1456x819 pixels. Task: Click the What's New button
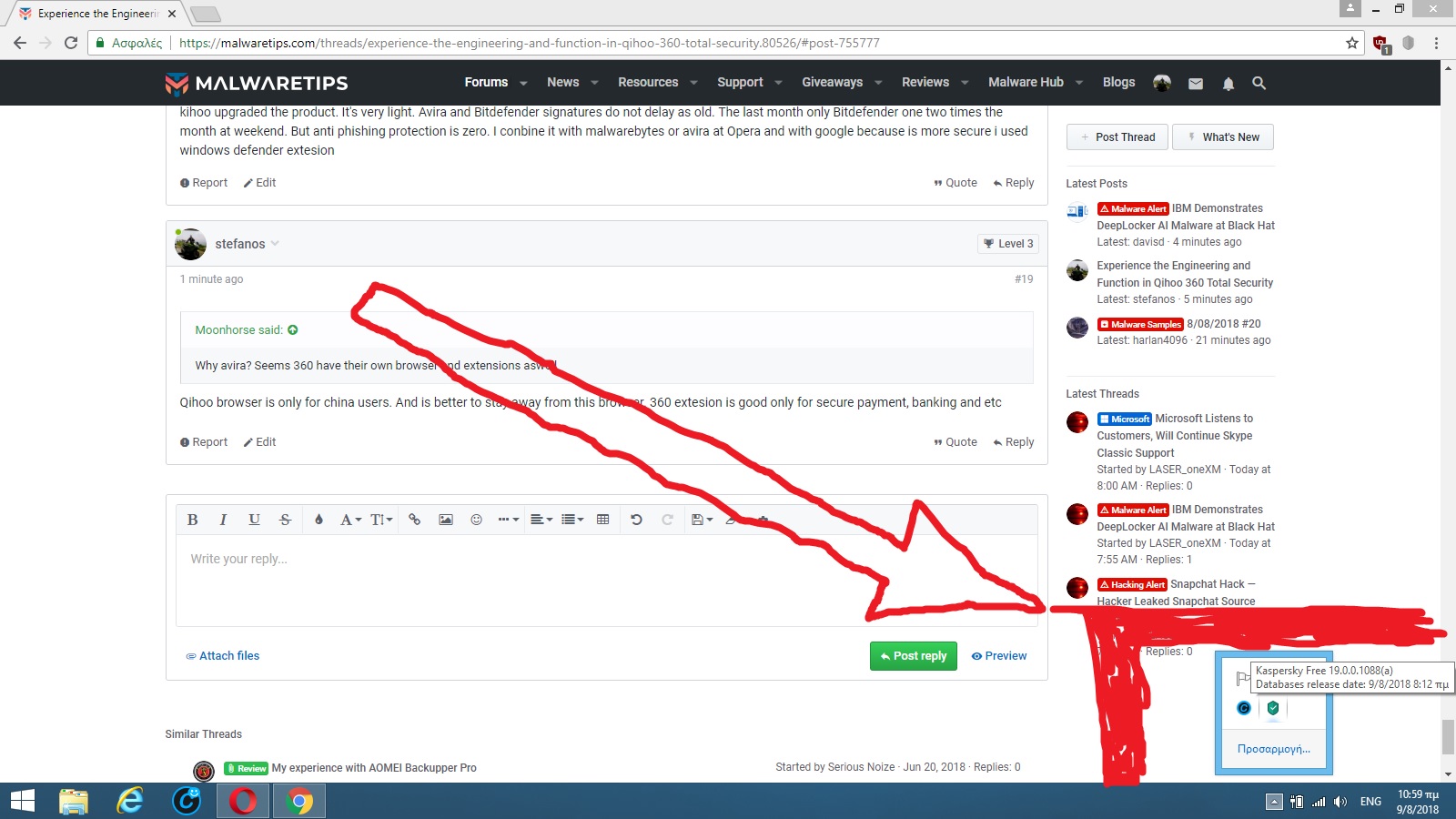tap(1223, 137)
